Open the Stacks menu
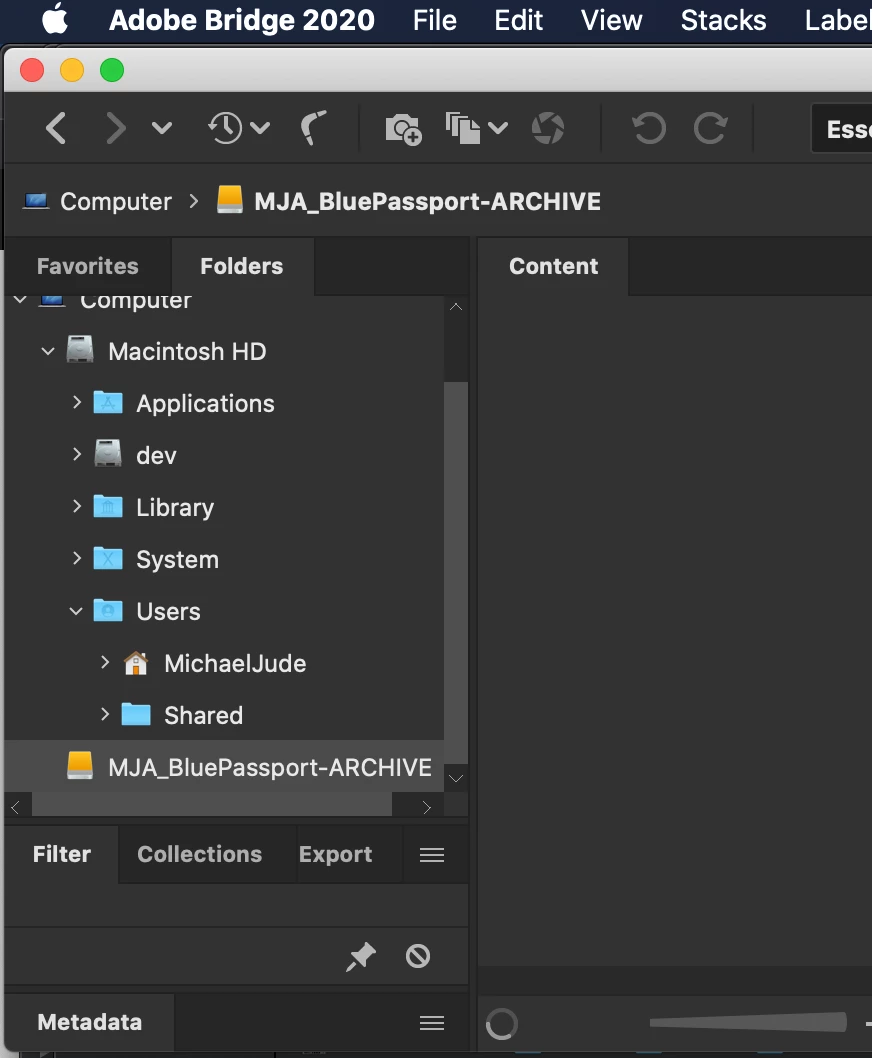 (724, 20)
